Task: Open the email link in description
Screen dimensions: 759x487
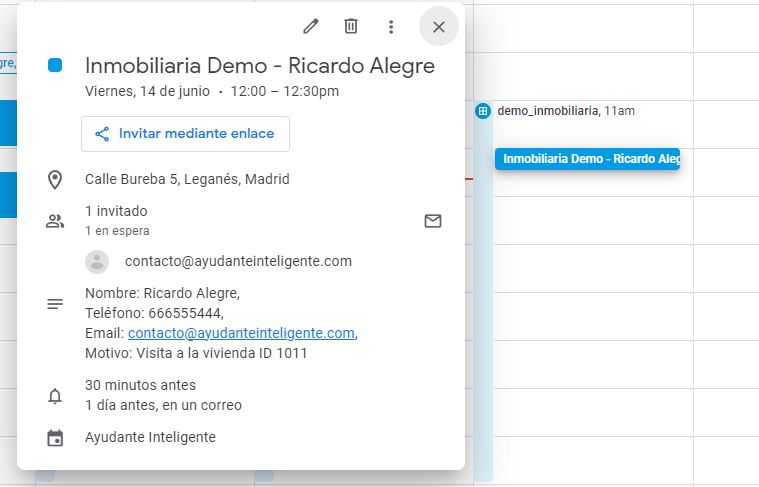Action: 241,333
